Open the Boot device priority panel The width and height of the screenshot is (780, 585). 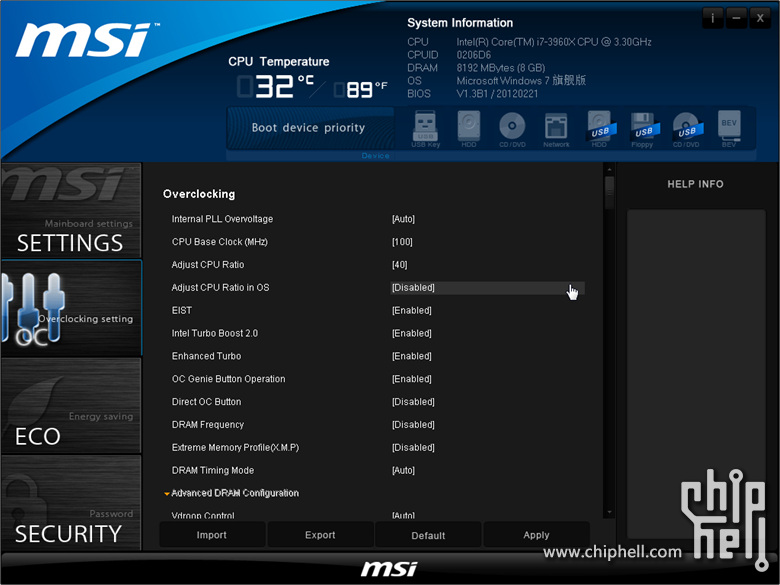point(309,128)
